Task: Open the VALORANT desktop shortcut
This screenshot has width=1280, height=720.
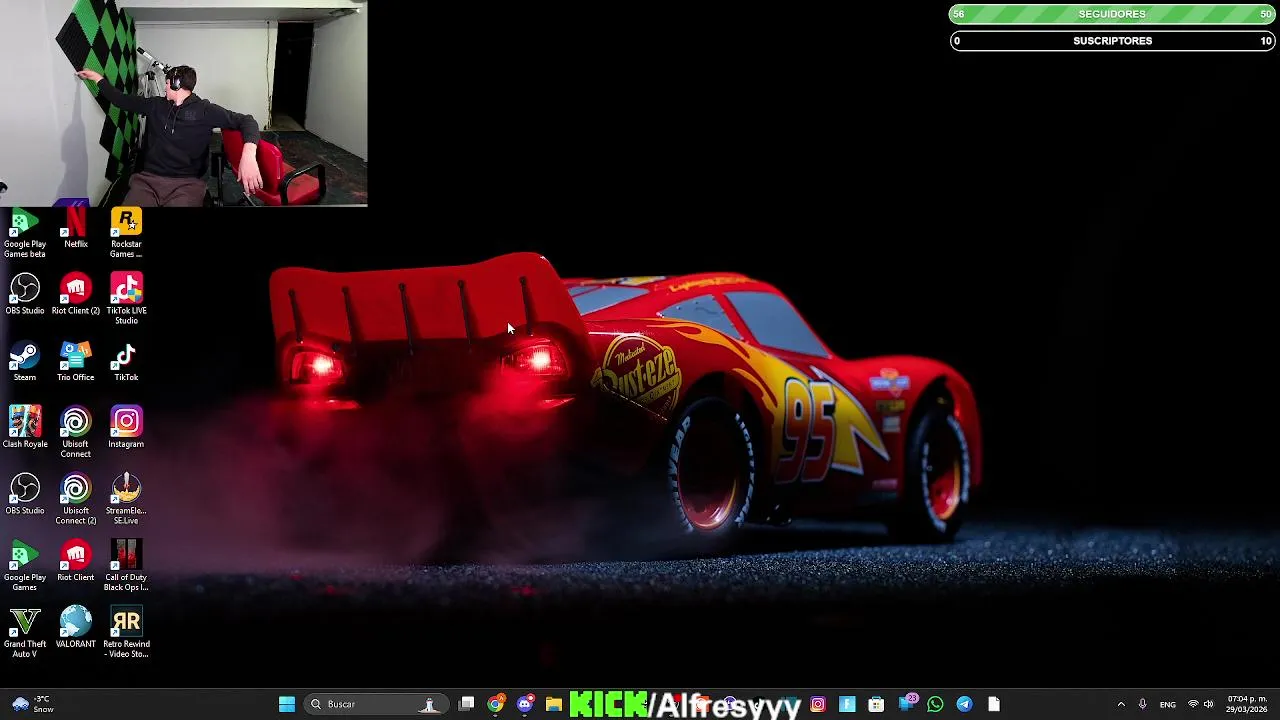Action: [76, 628]
